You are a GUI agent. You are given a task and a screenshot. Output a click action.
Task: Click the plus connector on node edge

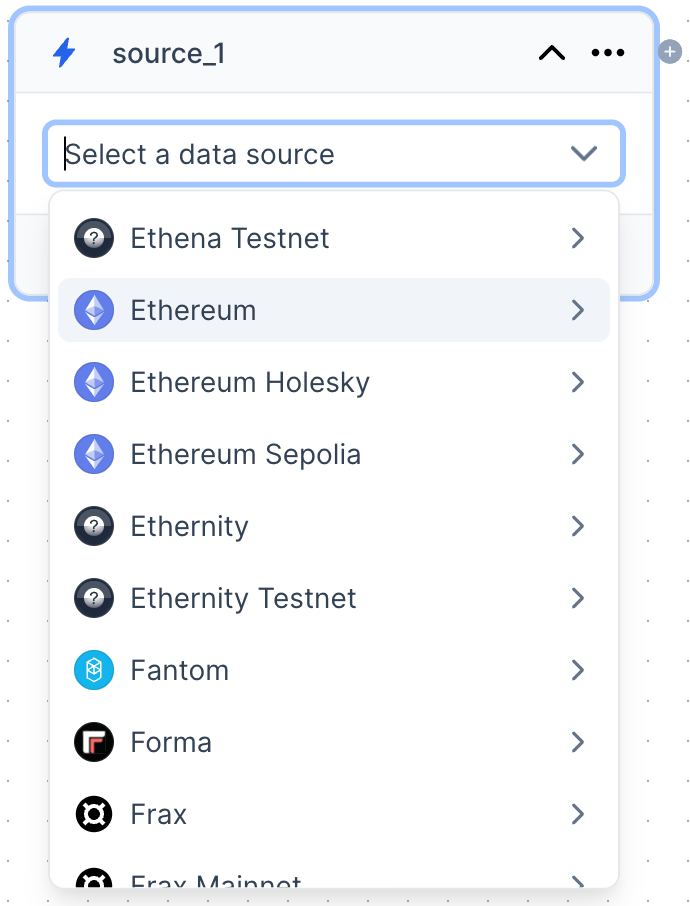670,51
